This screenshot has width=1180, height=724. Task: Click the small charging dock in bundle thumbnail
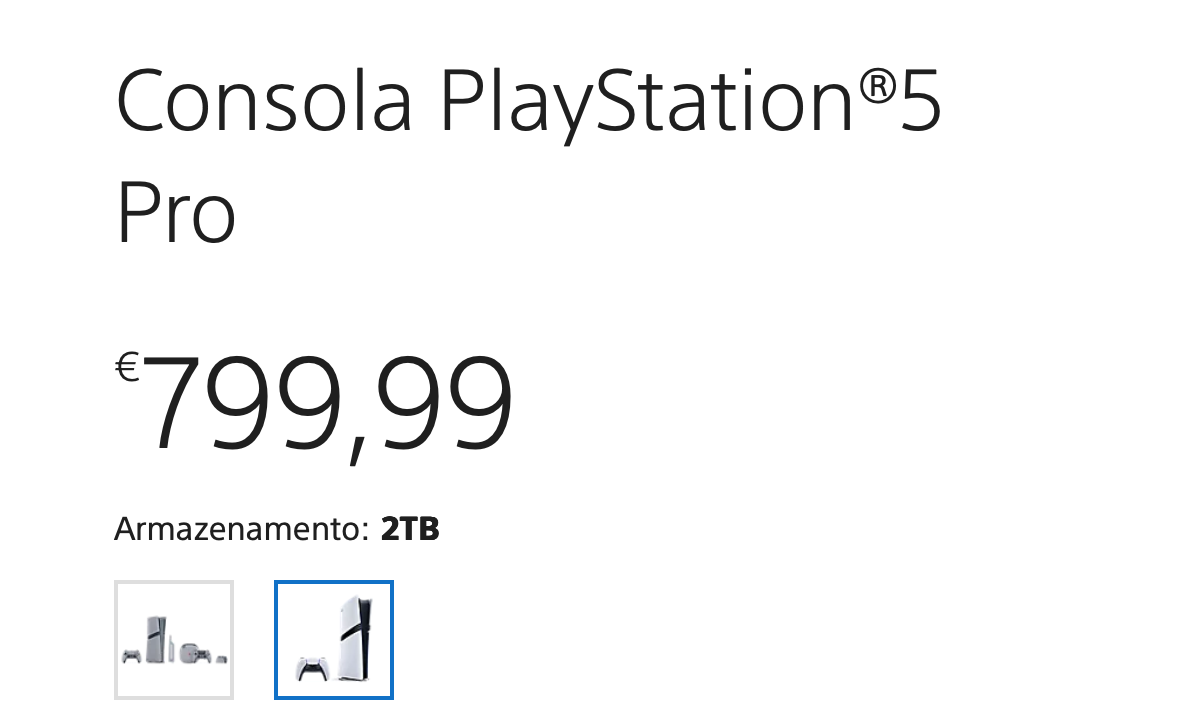click(x=221, y=659)
